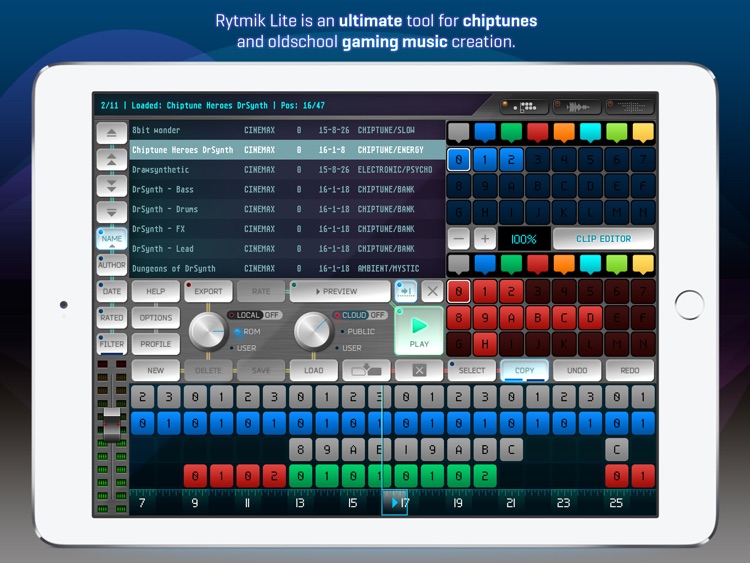Screen dimensions: 750x563
Task: Hit the green PLAY button
Action: 419,331
